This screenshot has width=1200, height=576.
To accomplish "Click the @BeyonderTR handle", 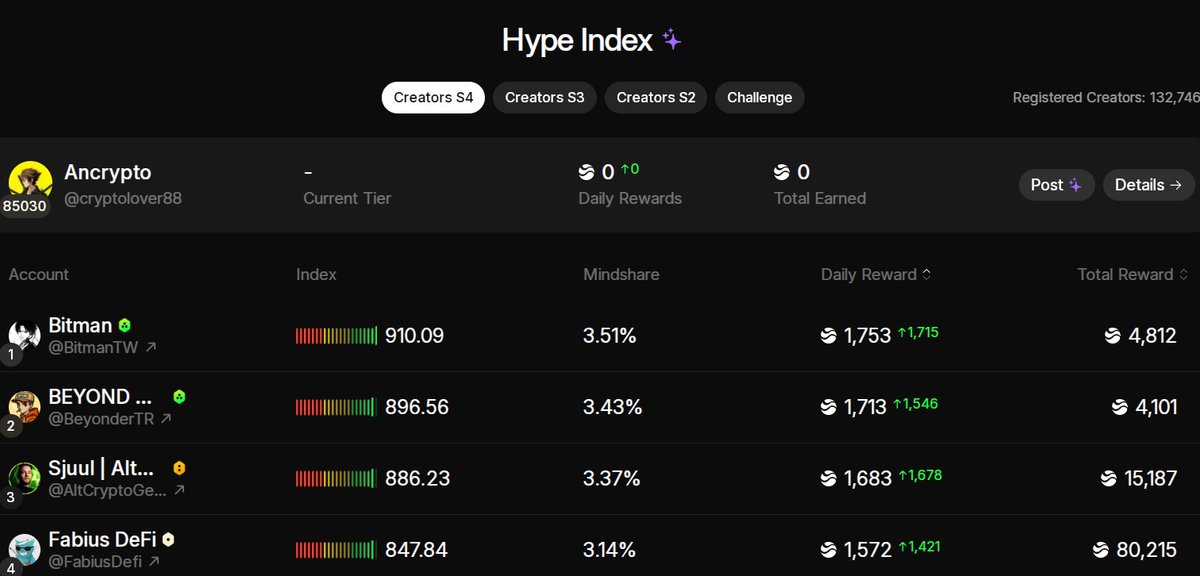I will coord(102,419).
